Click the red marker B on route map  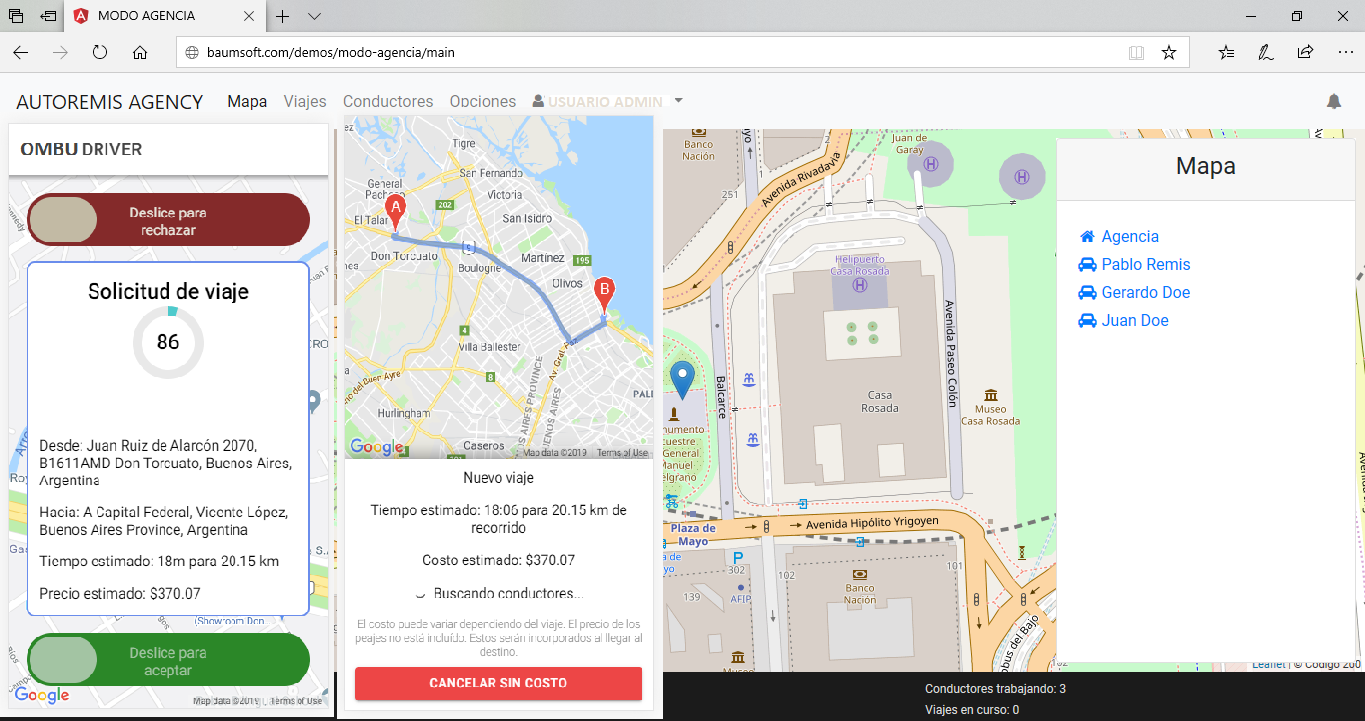pos(604,294)
